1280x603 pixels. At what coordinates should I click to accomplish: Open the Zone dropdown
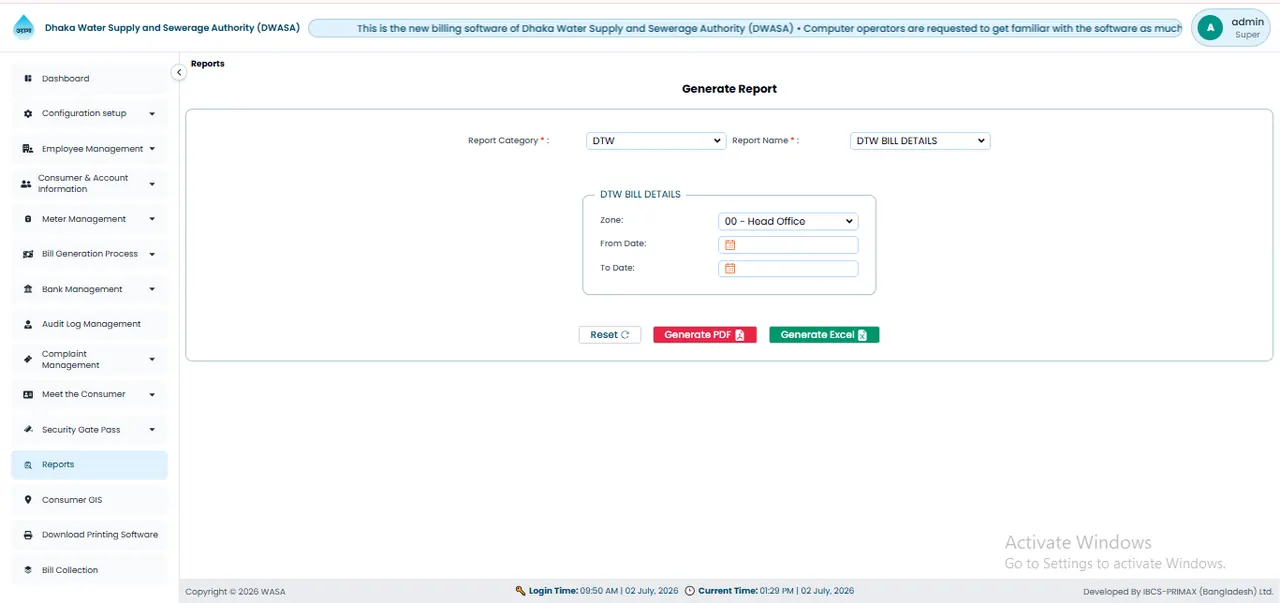pos(788,221)
